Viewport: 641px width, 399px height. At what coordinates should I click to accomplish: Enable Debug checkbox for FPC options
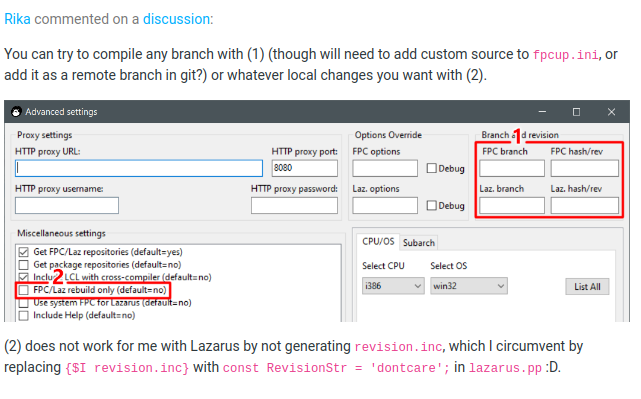(x=432, y=168)
